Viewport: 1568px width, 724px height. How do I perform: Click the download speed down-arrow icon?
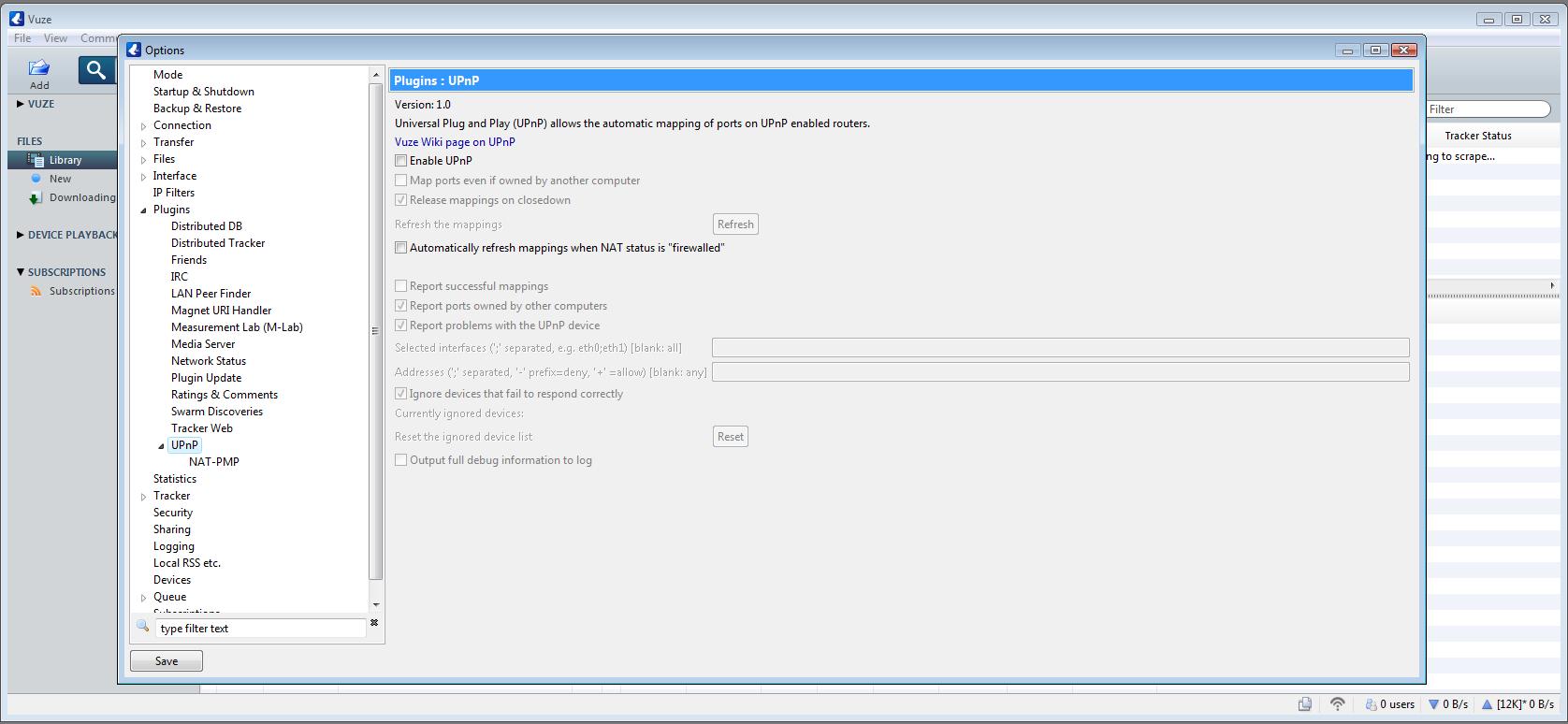tap(1433, 704)
